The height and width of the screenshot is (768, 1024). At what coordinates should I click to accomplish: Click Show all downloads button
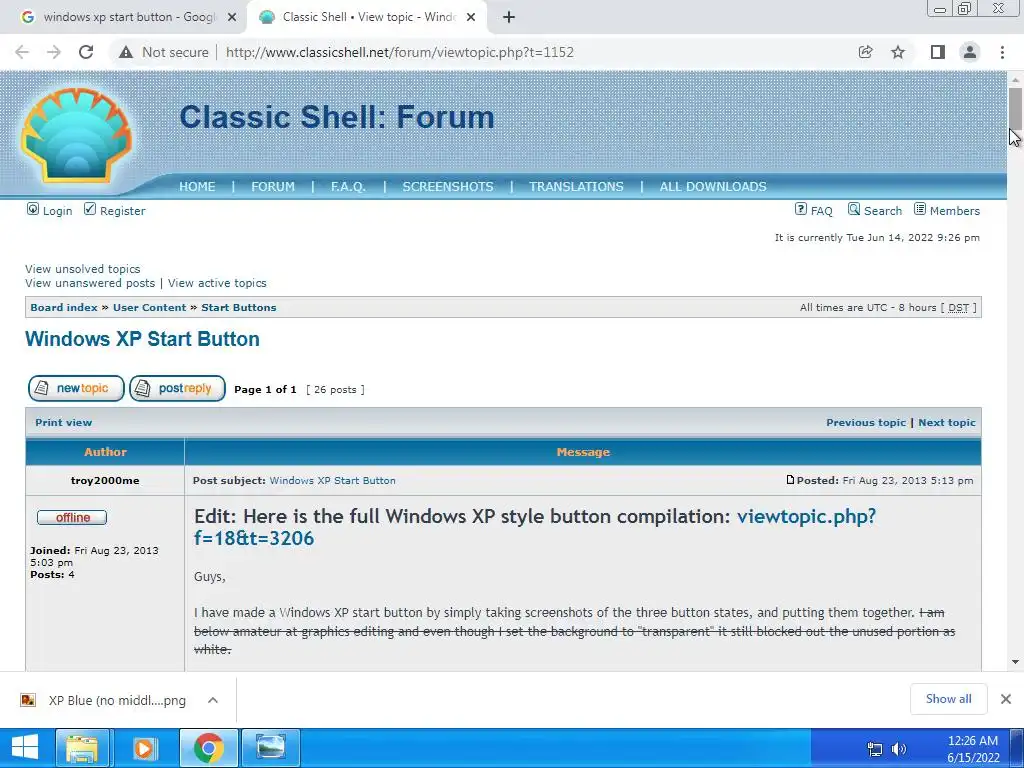click(948, 699)
